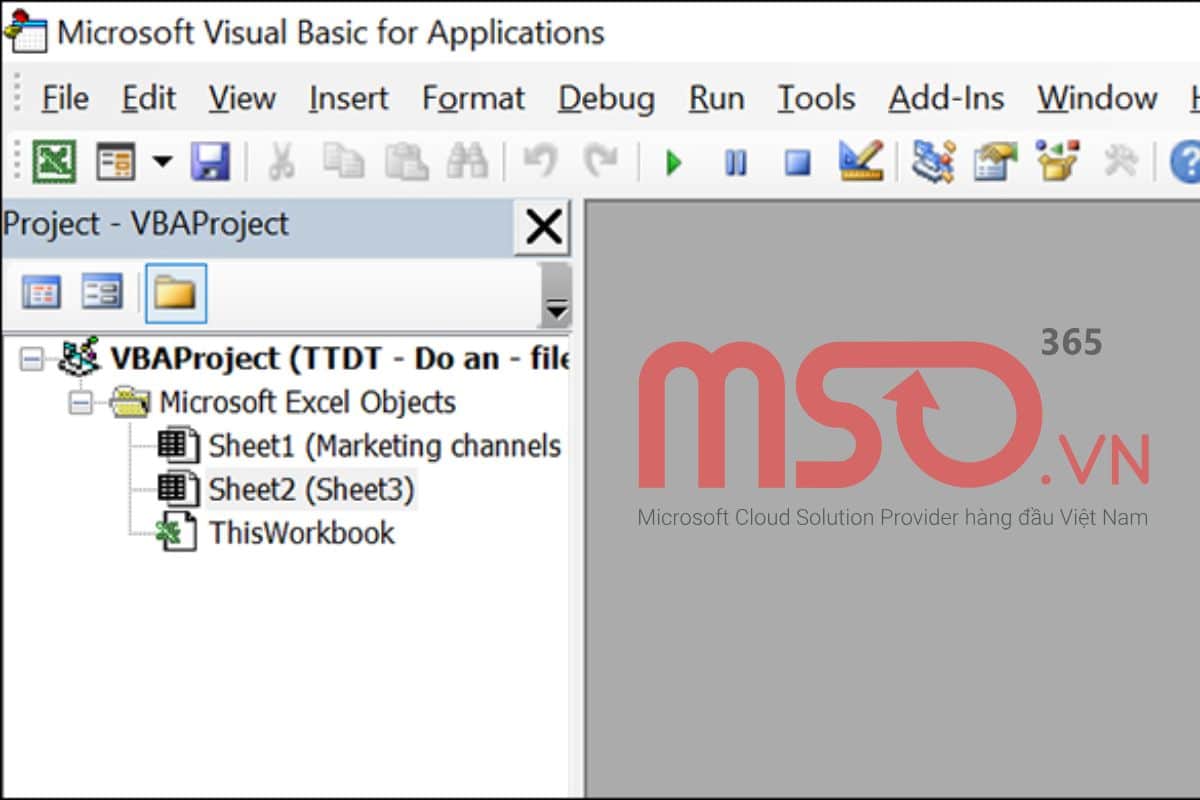1200x800 pixels.
Task: Select VBAProject (TTDT - Do an) root
Action: click(x=340, y=358)
